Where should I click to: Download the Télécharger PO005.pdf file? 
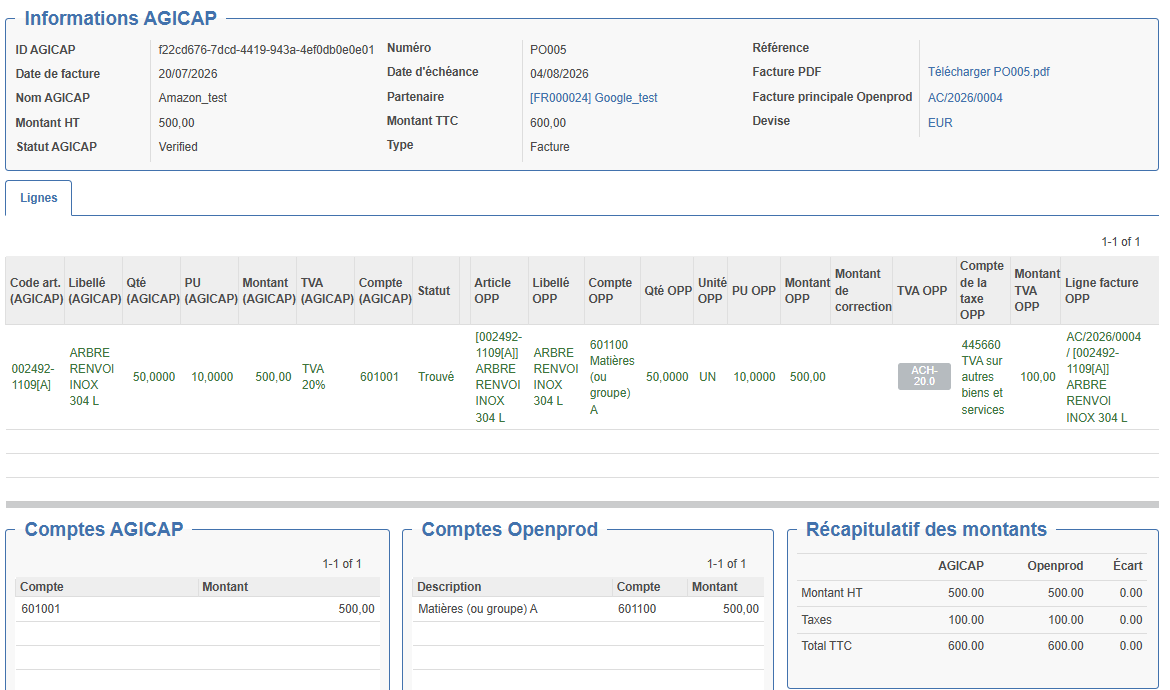point(988,72)
